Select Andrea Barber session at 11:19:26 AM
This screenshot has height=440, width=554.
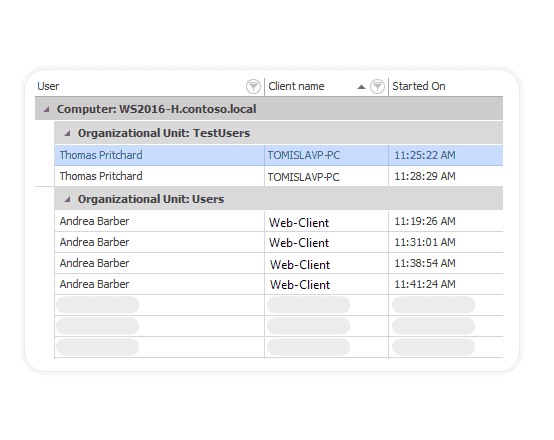(279, 221)
